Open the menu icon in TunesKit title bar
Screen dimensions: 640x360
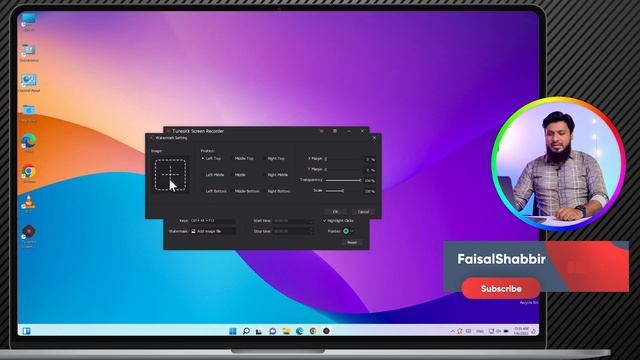click(x=335, y=131)
